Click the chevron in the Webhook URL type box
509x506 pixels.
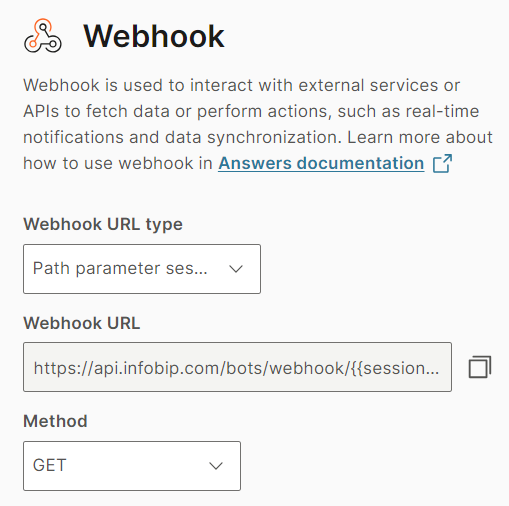236,269
